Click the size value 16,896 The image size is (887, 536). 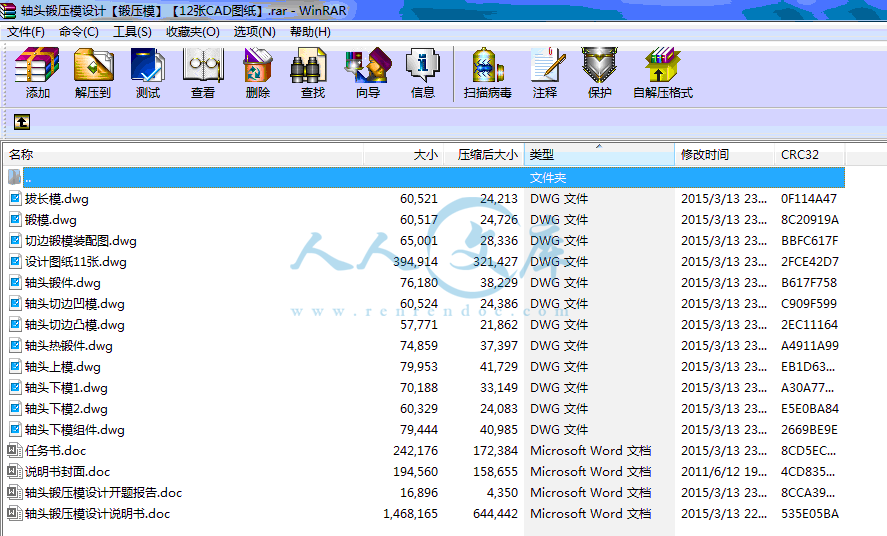(x=419, y=492)
